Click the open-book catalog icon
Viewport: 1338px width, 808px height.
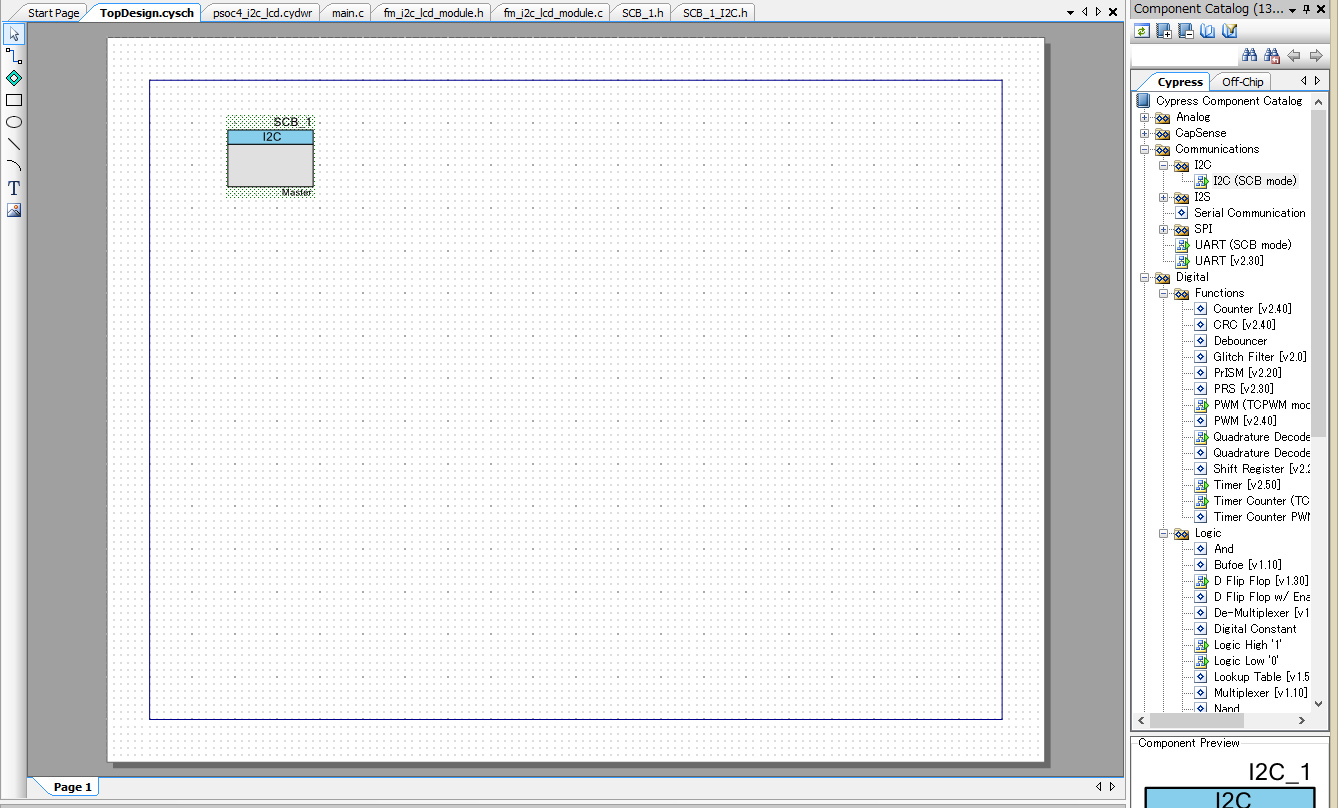pyautogui.click(x=1208, y=31)
